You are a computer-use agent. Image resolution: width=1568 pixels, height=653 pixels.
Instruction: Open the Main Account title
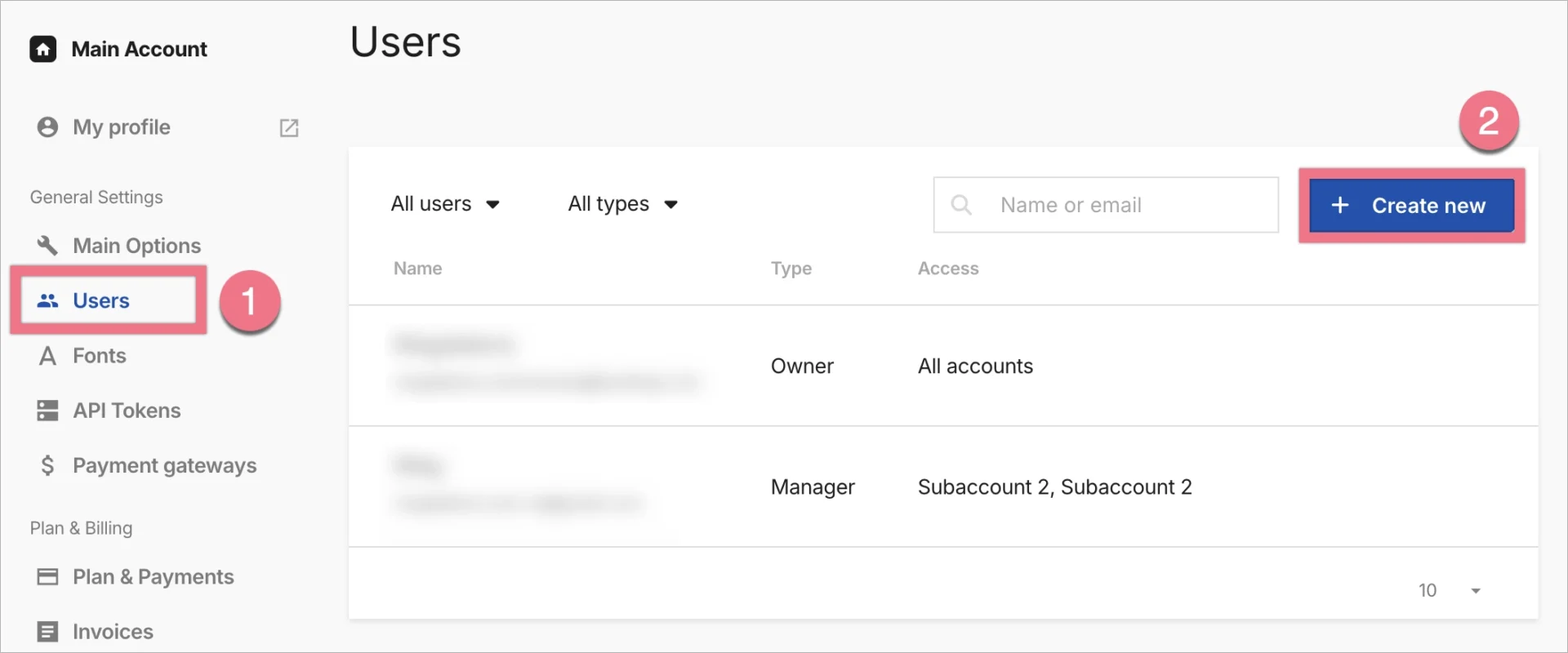[x=140, y=49]
